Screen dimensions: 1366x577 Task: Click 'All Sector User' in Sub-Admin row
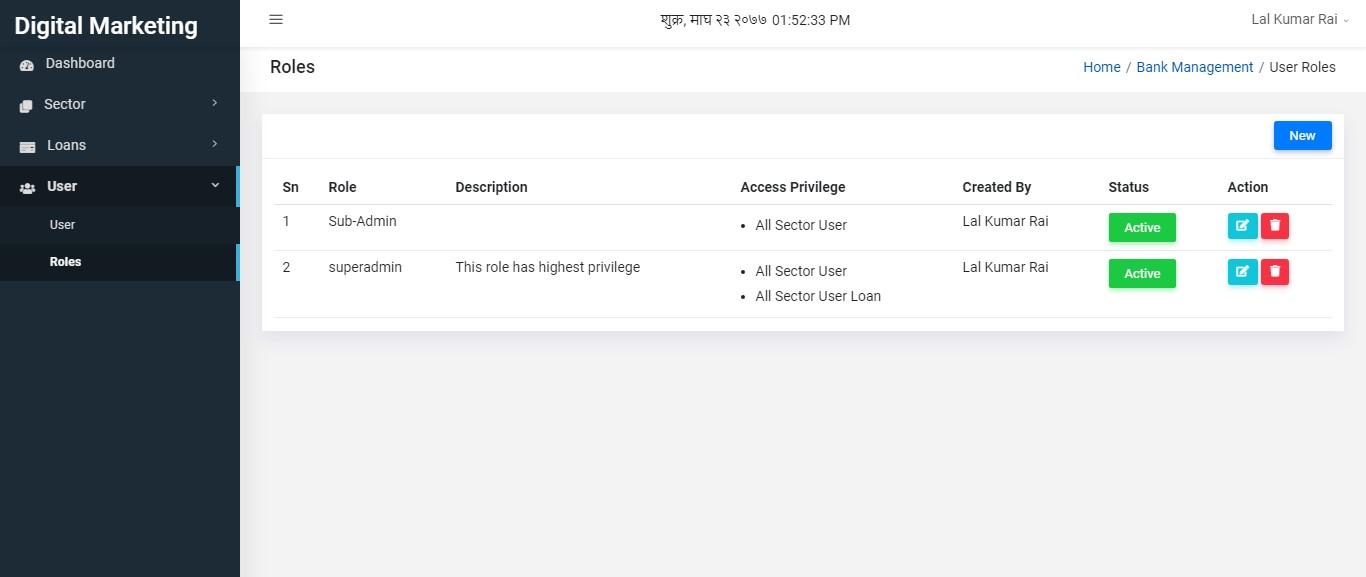coord(801,225)
